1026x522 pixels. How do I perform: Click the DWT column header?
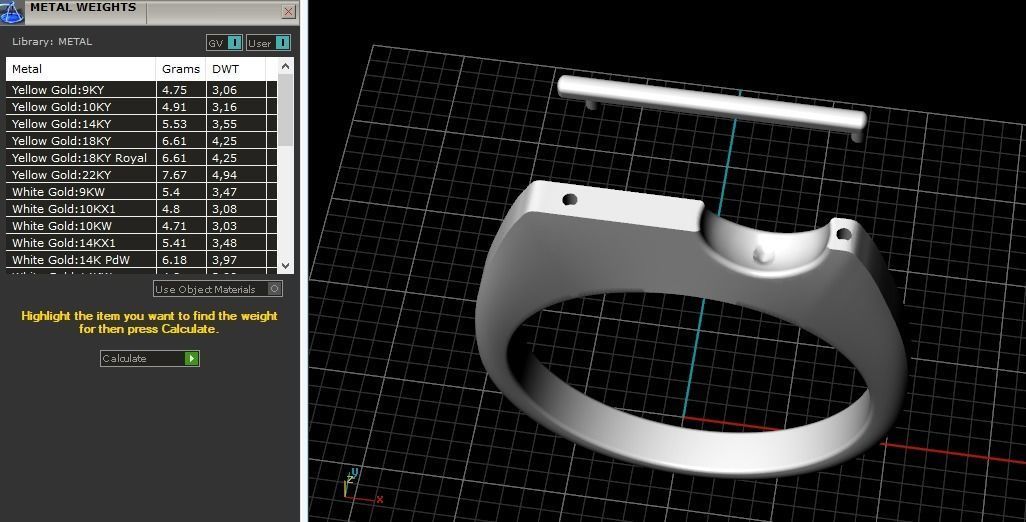tap(236, 69)
